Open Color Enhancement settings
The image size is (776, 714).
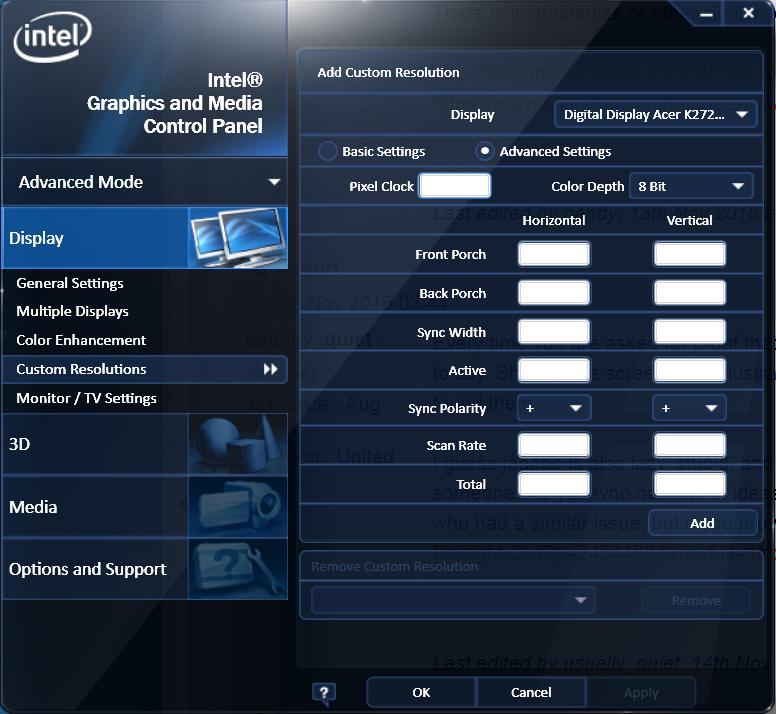tap(81, 340)
